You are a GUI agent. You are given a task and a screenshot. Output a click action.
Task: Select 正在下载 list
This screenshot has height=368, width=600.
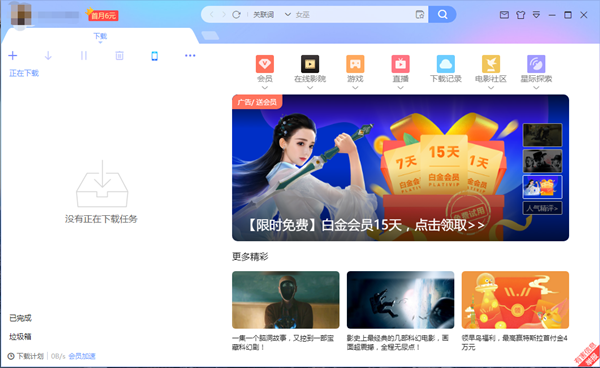(x=24, y=73)
